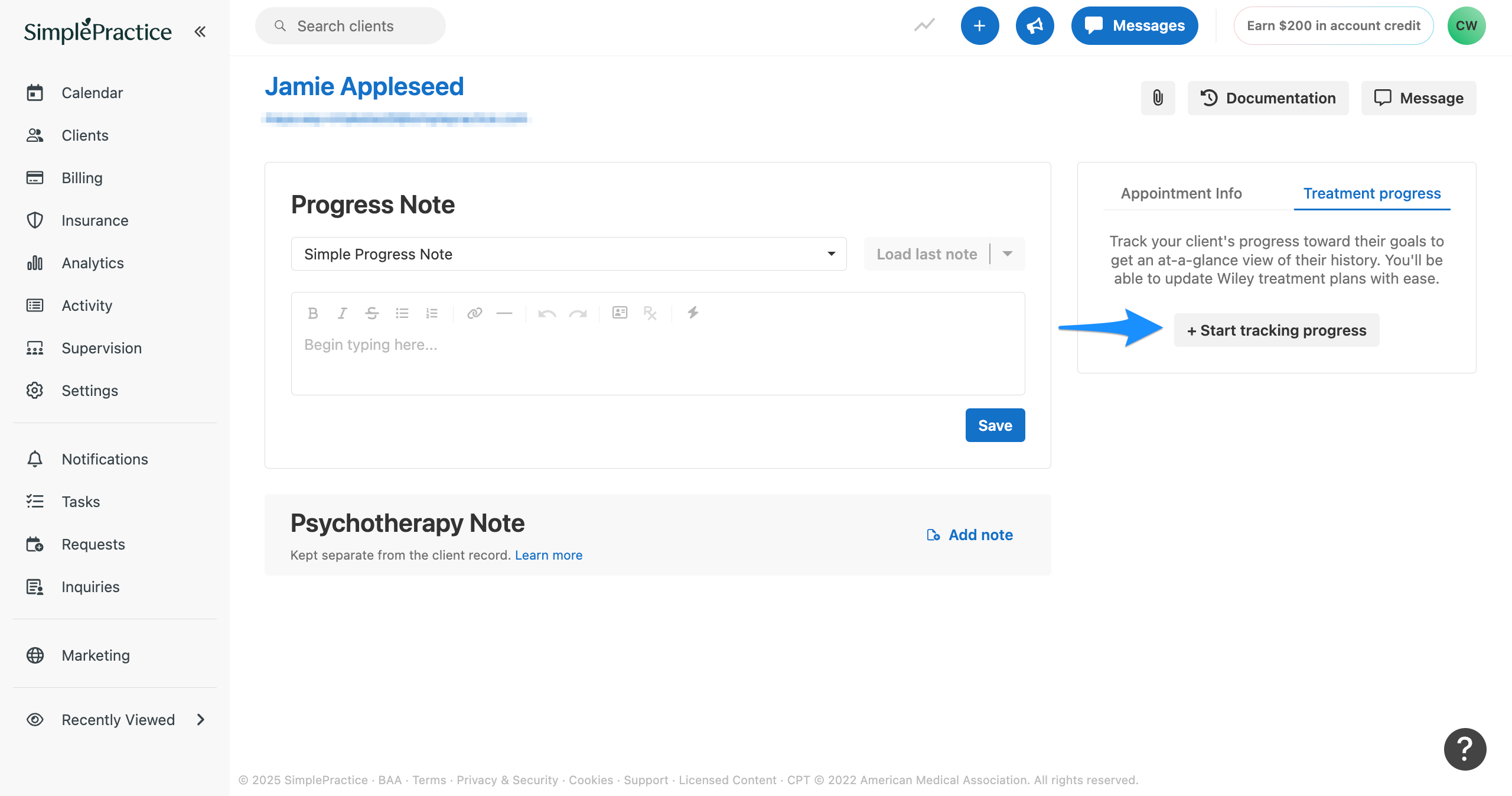
Task: Click the paperclip attachment icon
Action: coord(1158,98)
